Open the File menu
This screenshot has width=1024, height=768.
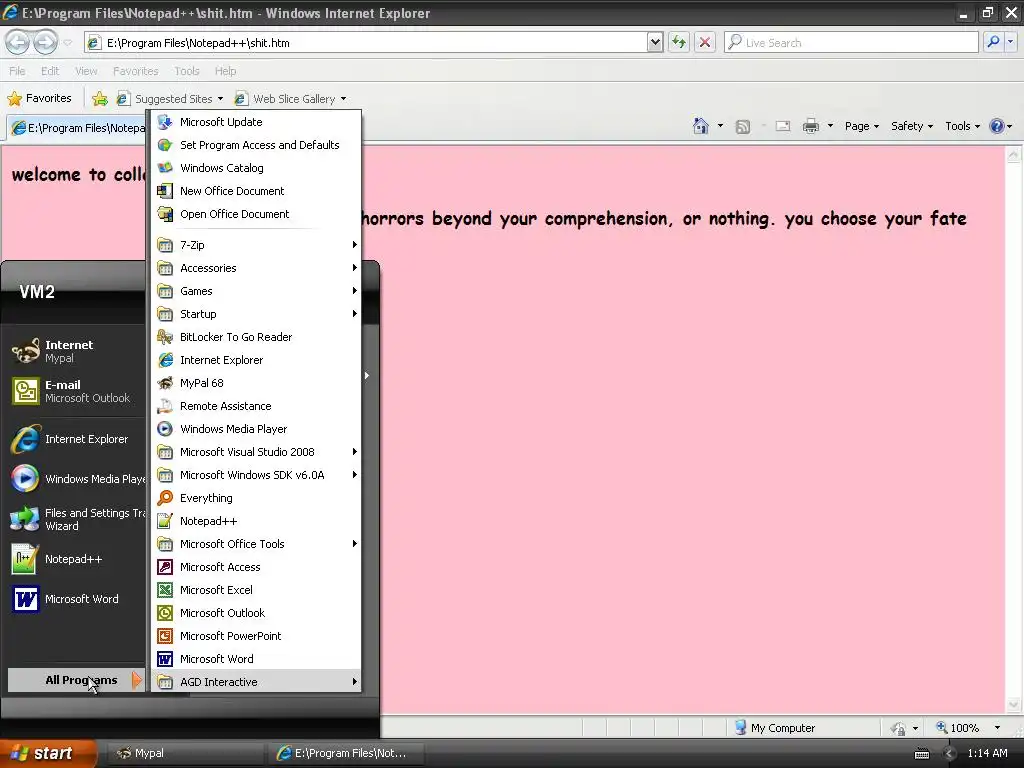(x=18, y=71)
